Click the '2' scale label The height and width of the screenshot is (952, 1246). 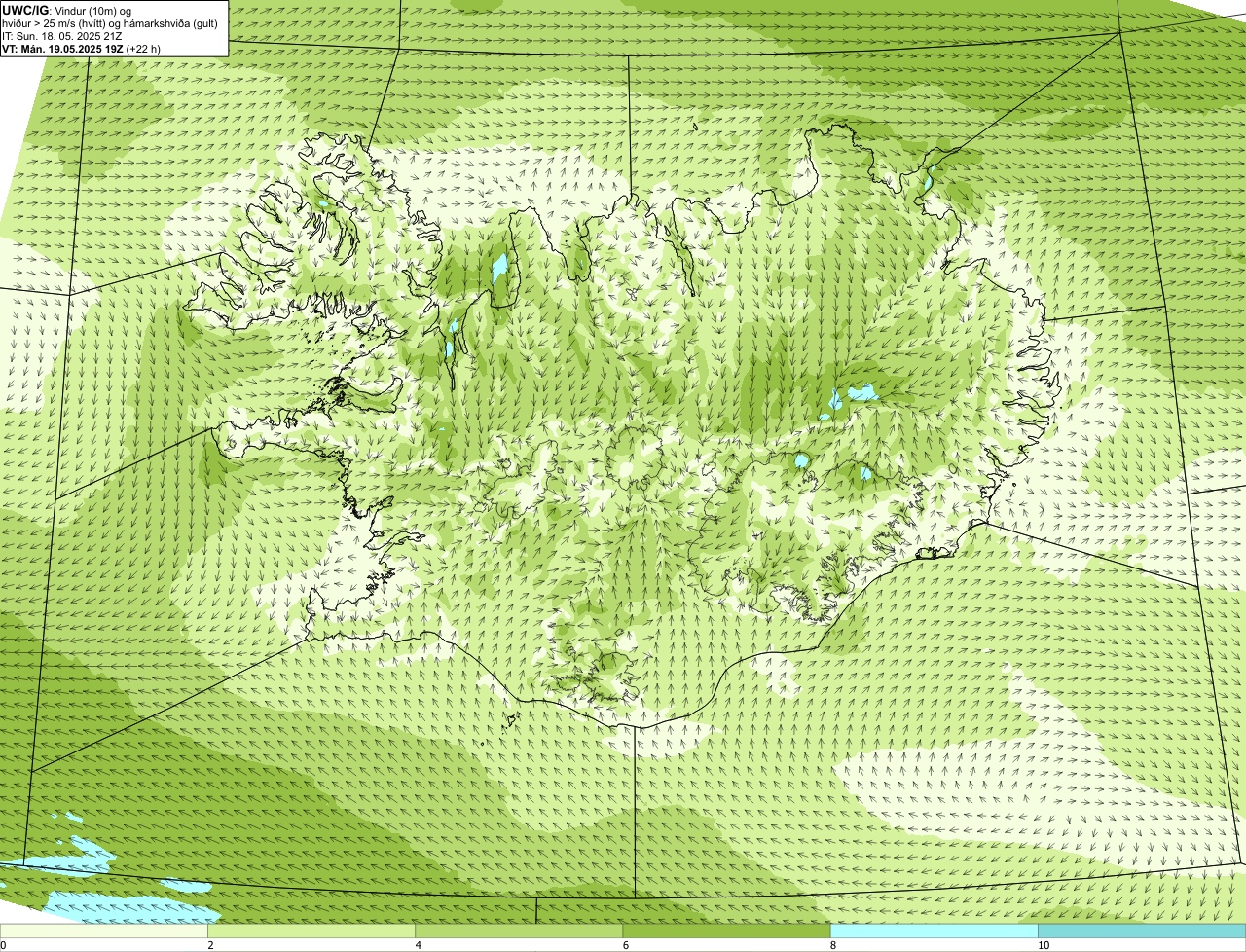coord(210,946)
